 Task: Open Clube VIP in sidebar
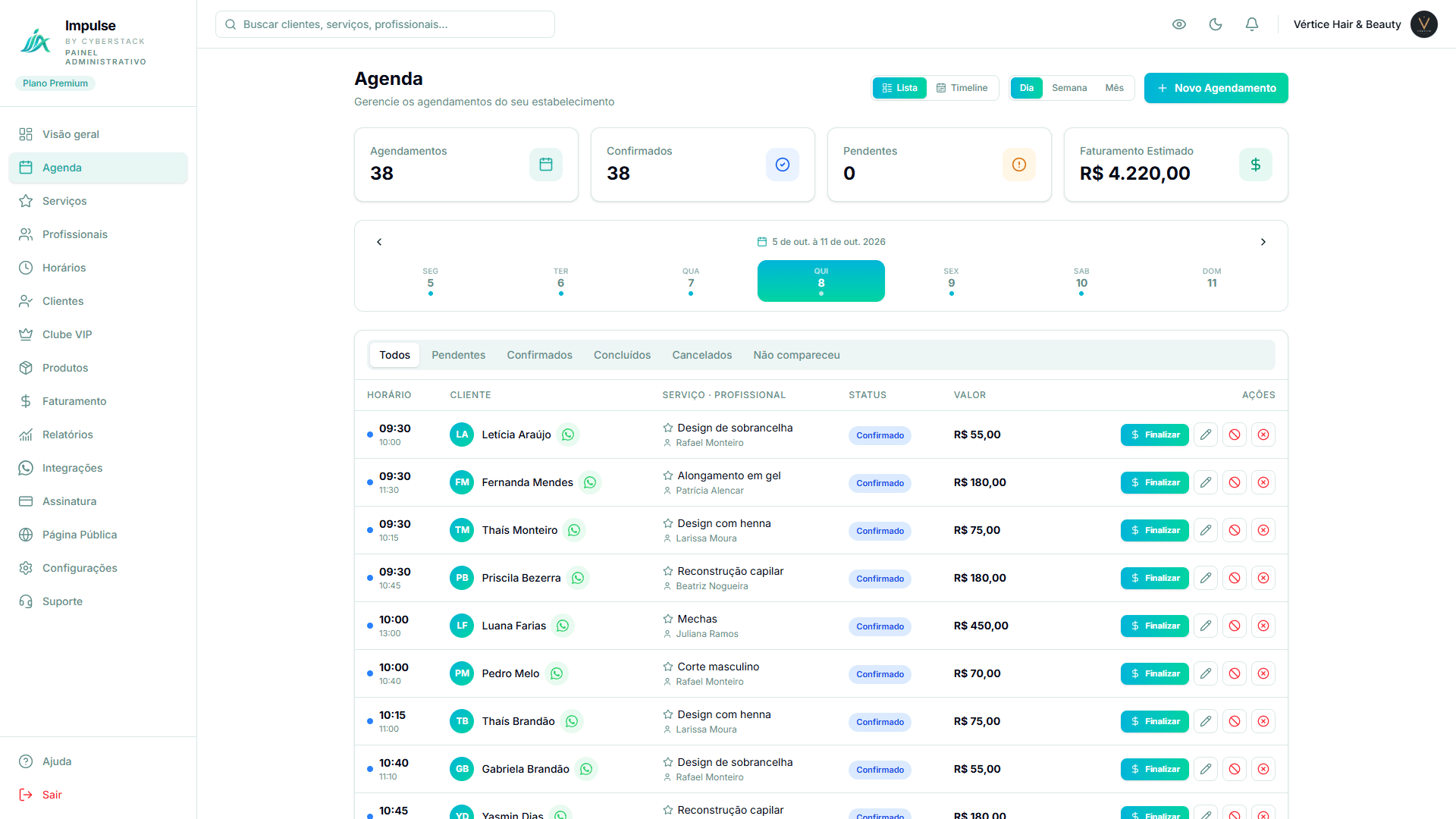[98, 334]
